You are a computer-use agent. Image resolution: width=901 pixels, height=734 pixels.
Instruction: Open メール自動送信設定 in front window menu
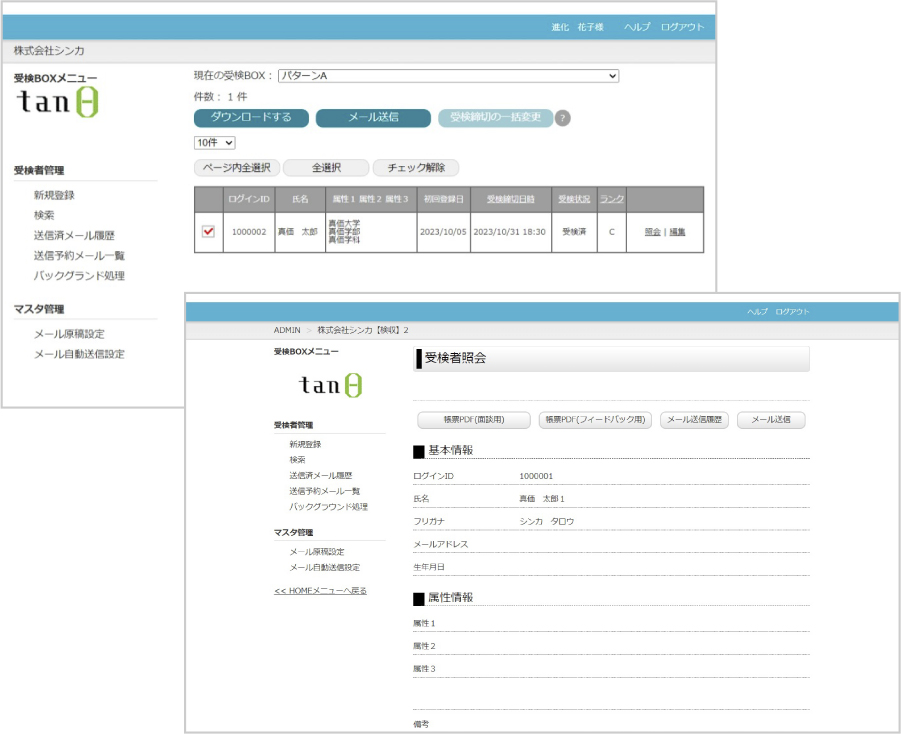coord(325,567)
